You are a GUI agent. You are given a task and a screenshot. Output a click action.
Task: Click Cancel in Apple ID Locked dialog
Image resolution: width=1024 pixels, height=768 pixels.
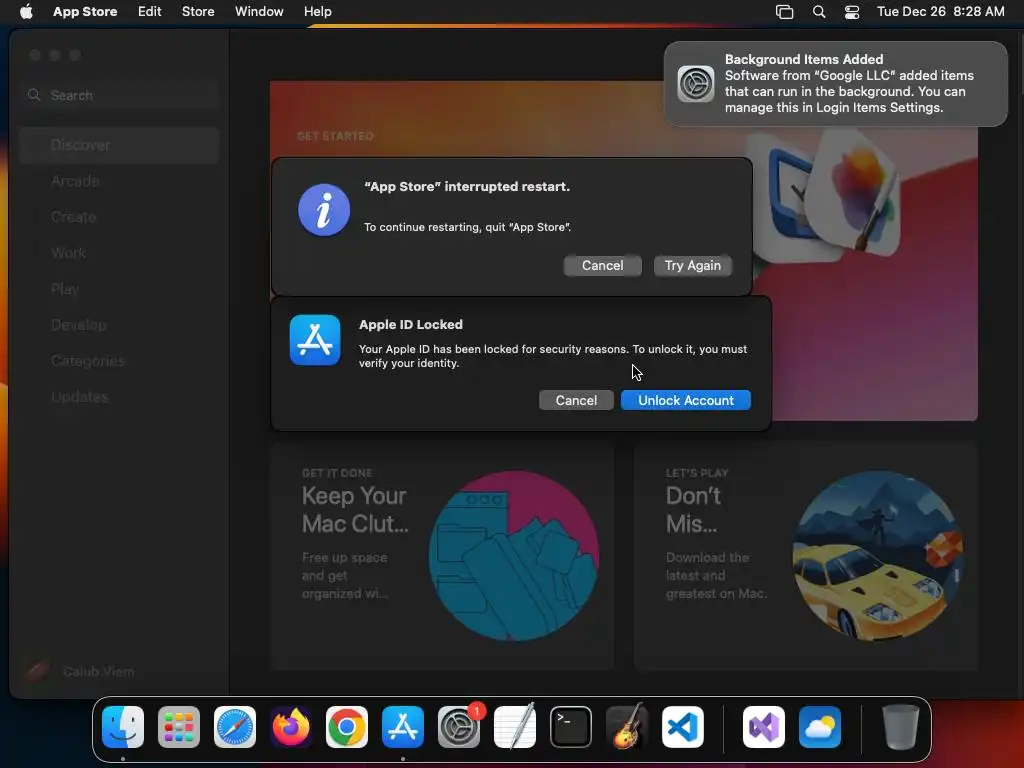pos(576,400)
